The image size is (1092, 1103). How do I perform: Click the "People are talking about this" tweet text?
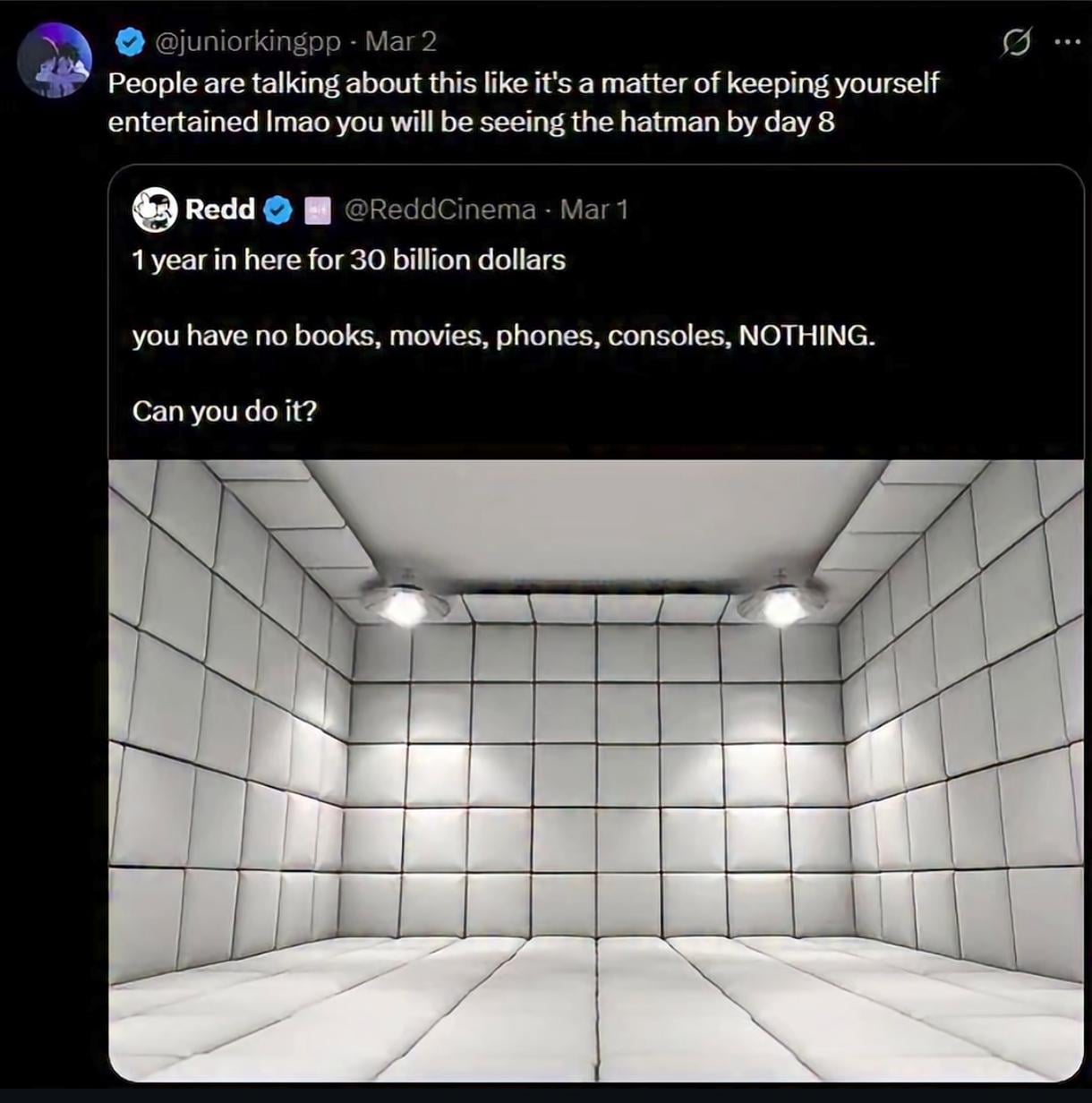(523, 83)
